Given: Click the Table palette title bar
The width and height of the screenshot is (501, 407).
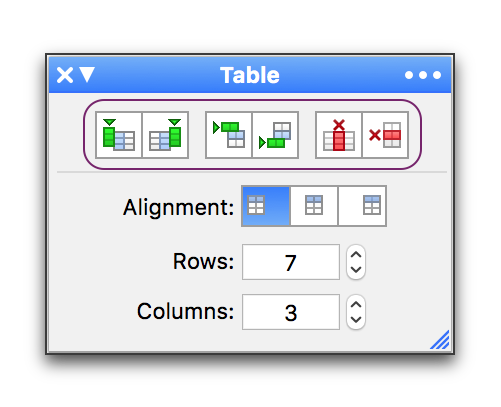Looking at the screenshot, I should [x=250, y=75].
